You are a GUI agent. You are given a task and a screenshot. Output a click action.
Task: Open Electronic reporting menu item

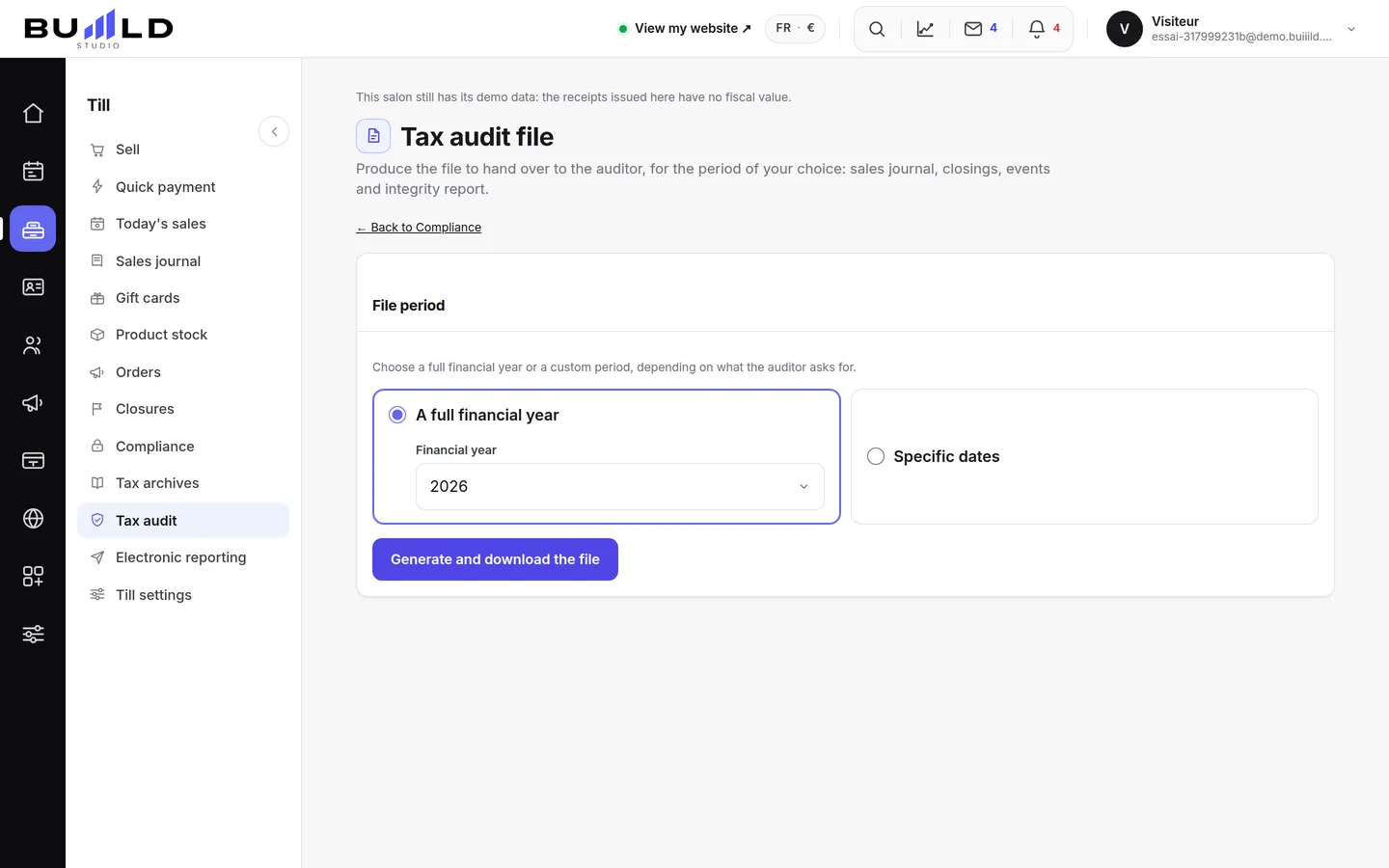tap(183, 557)
